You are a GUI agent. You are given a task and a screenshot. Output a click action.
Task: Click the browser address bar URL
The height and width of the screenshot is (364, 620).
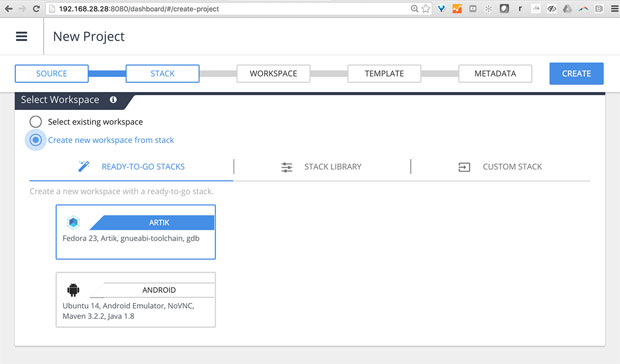pyautogui.click(x=139, y=9)
